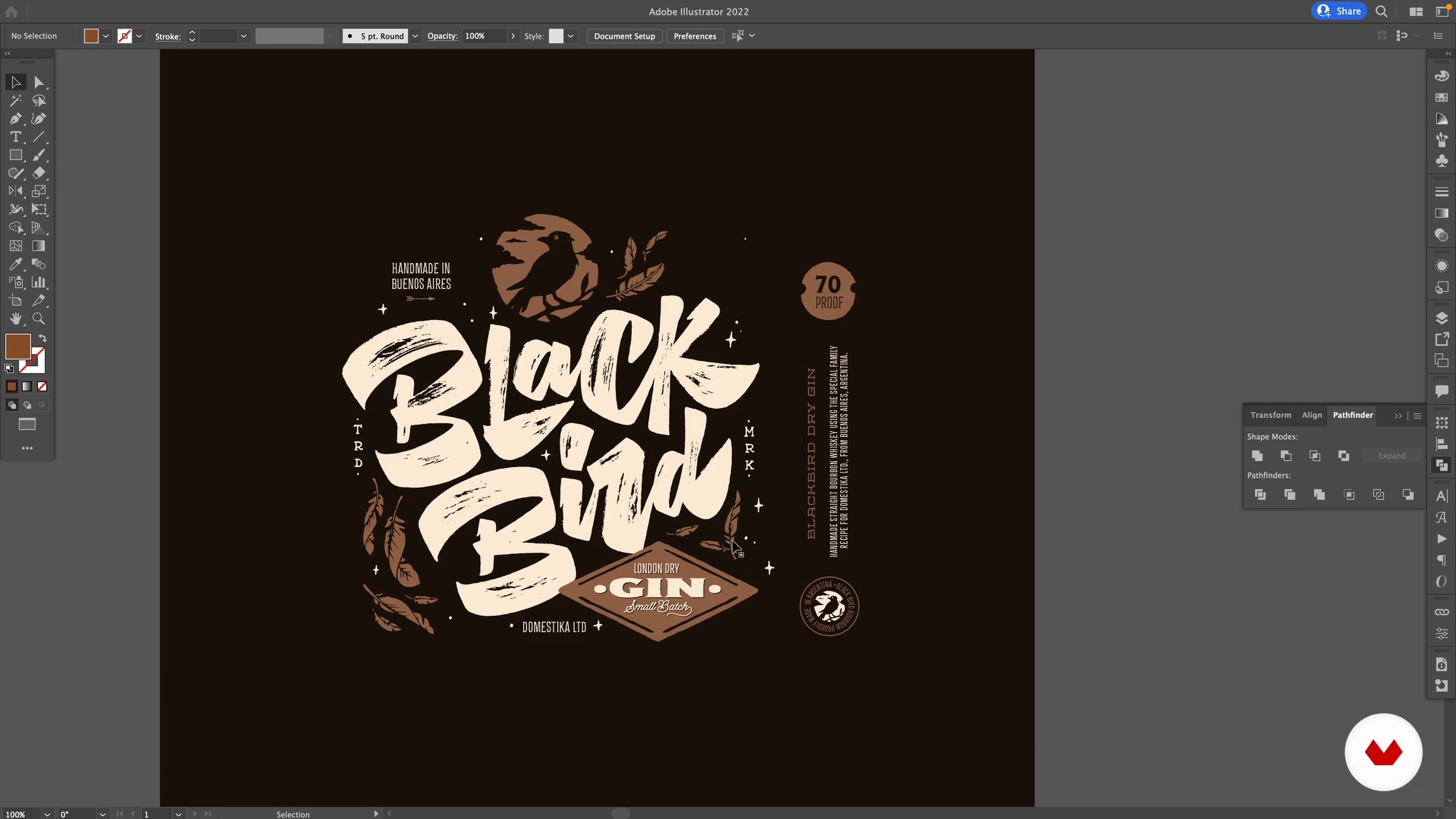The width and height of the screenshot is (1456, 819).
Task: Click the Preferences button
Action: (x=695, y=36)
